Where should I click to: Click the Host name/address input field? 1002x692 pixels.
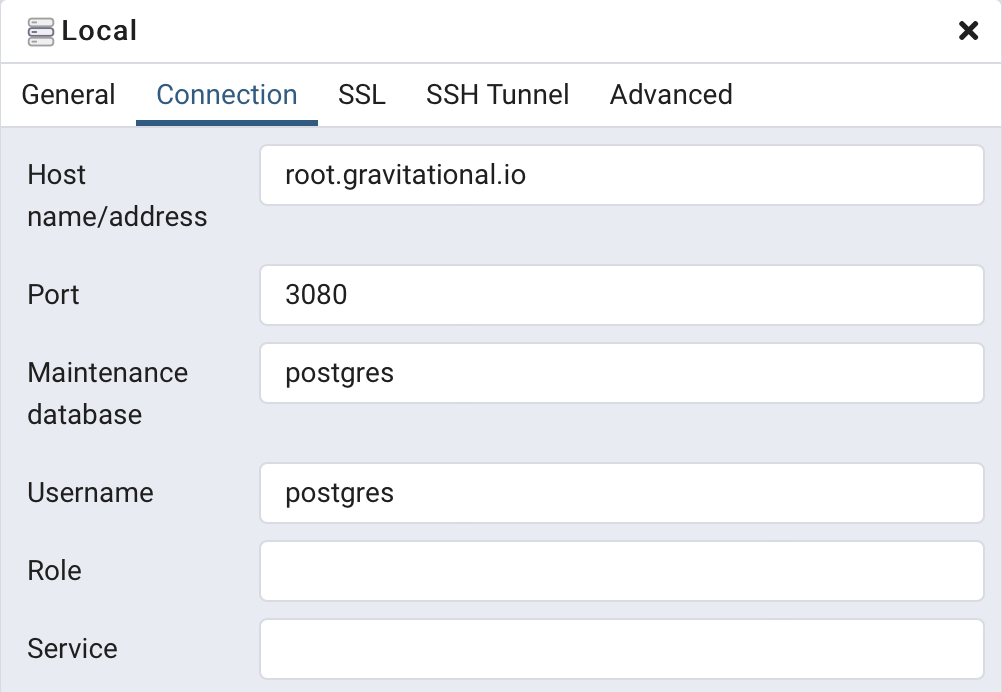pos(621,176)
